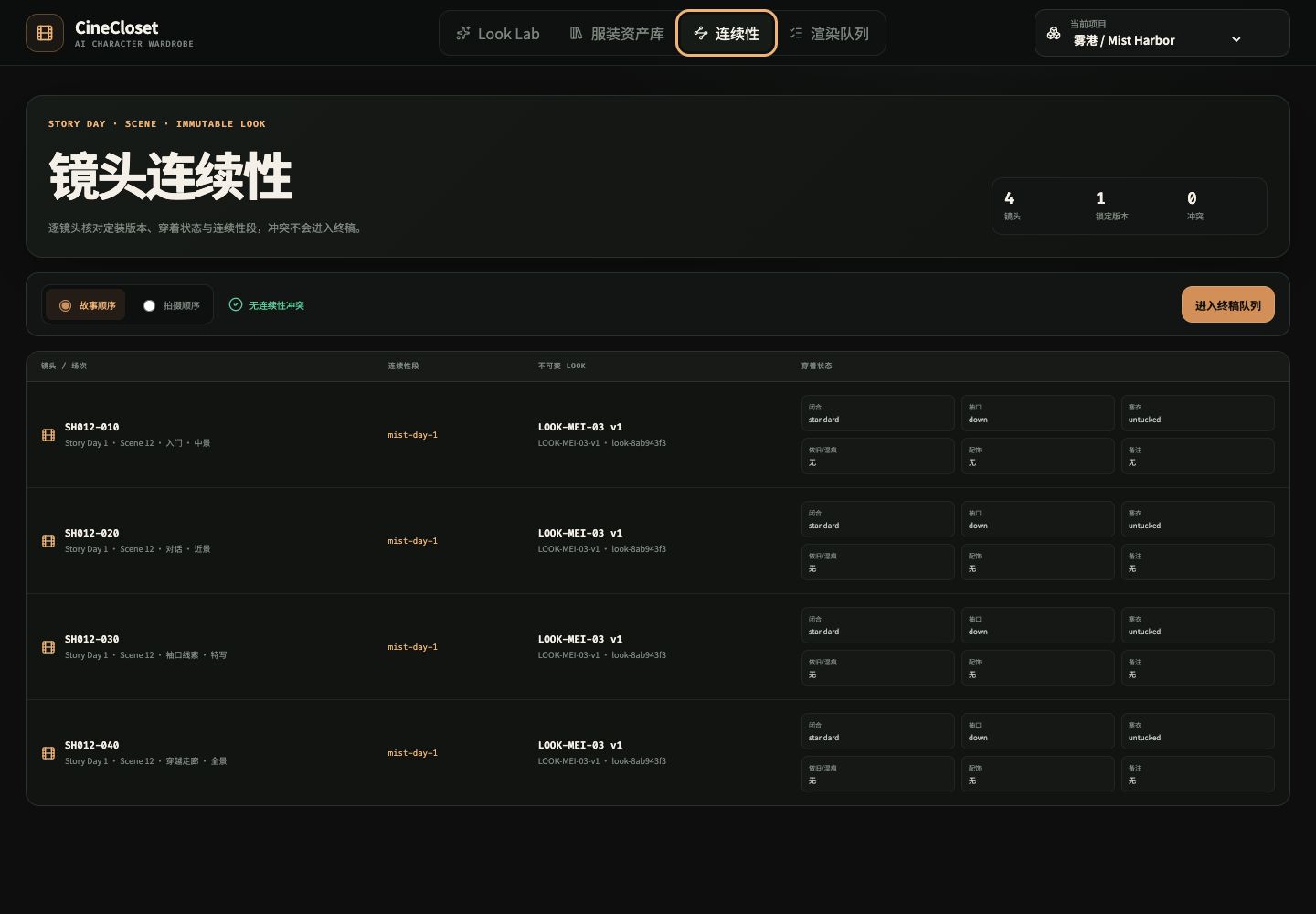Click the project cluster icon next to 当前项目
The height and width of the screenshot is (914, 1316).
pos(1054,33)
